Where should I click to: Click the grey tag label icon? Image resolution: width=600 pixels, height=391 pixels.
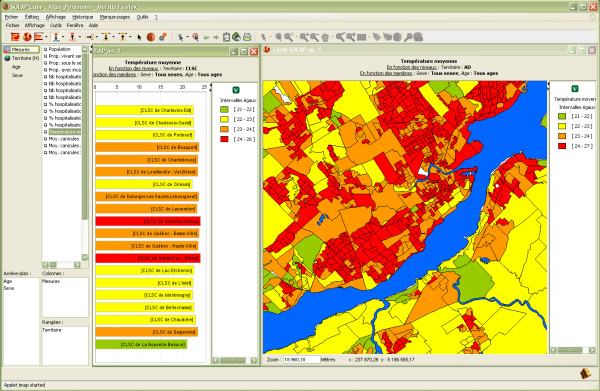click(377, 37)
